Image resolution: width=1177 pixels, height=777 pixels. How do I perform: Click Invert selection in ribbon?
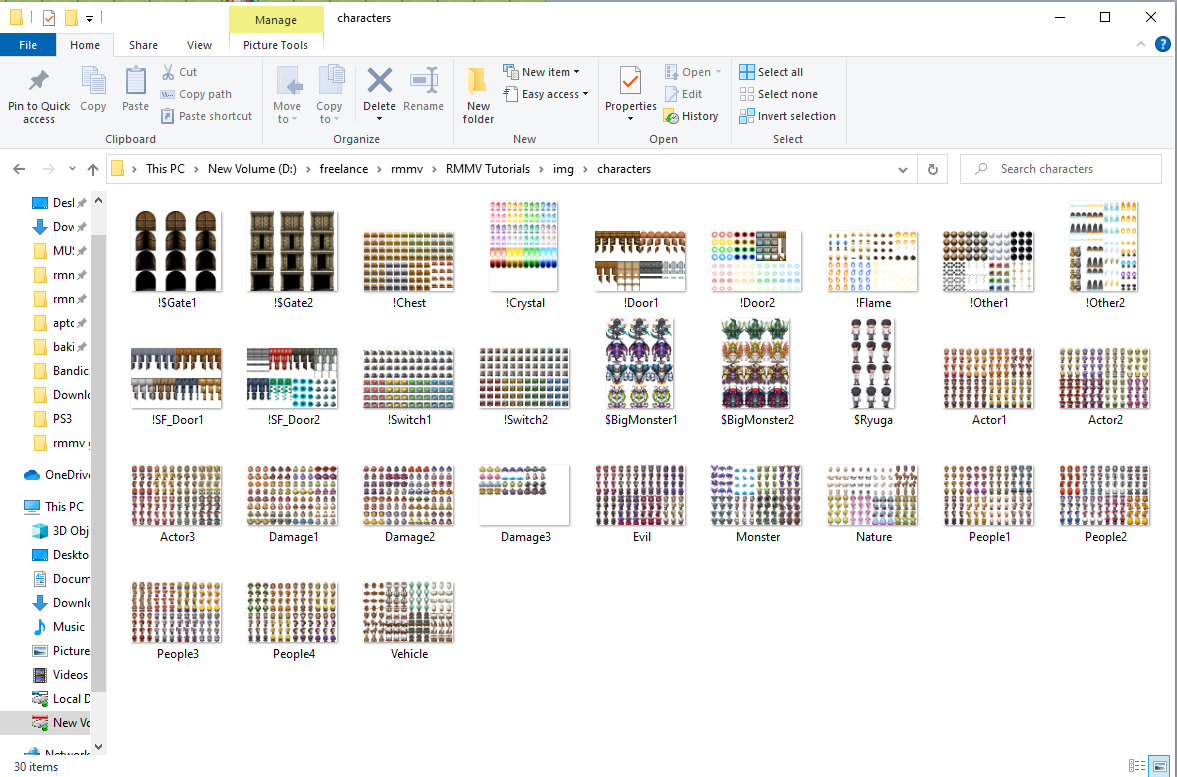coord(787,116)
